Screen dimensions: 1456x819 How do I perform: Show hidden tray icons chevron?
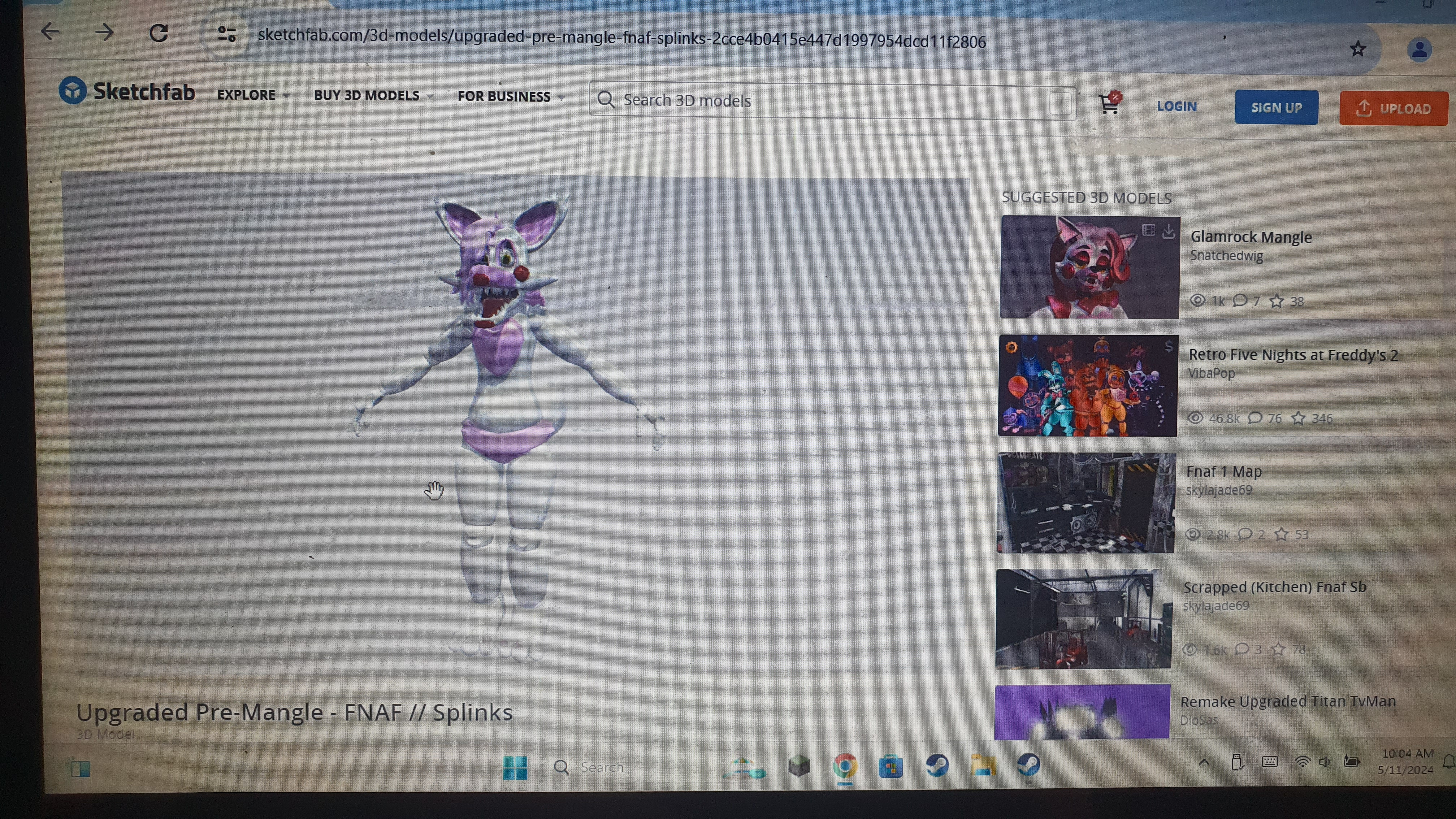[x=1204, y=762]
